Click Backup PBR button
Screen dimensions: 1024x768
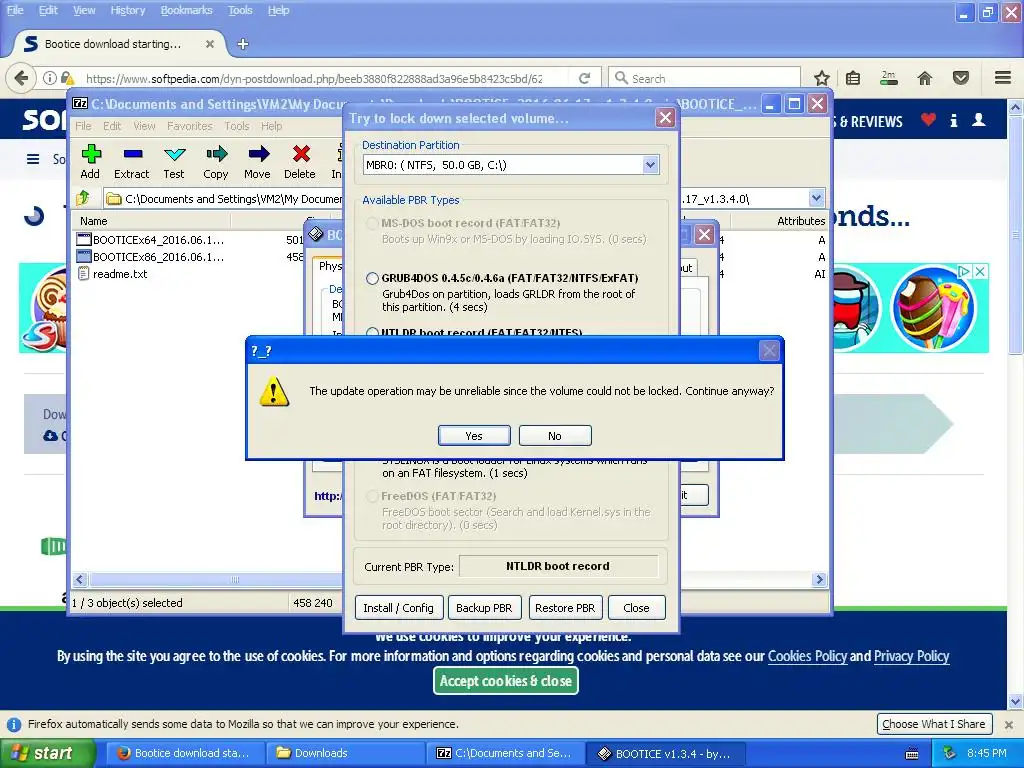coord(484,608)
